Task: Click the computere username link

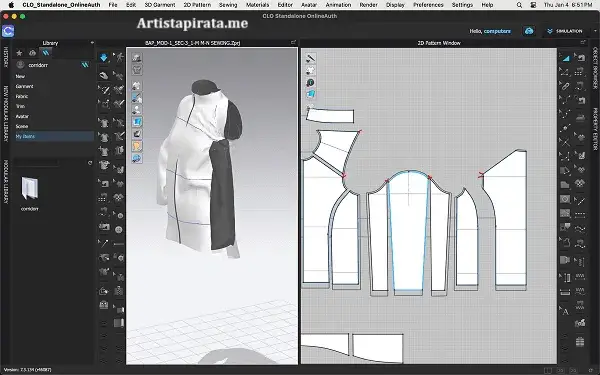Action: tap(497, 31)
